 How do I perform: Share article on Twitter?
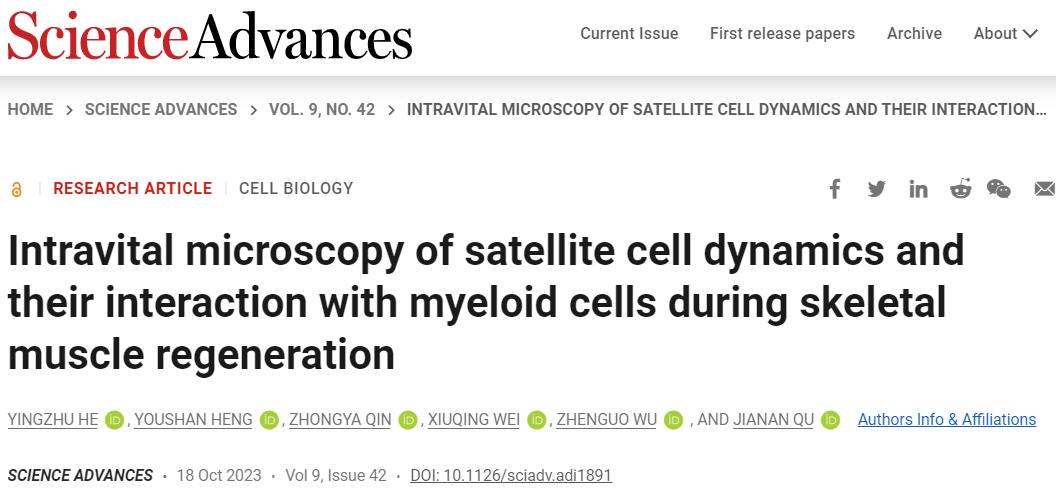(877, 189)
